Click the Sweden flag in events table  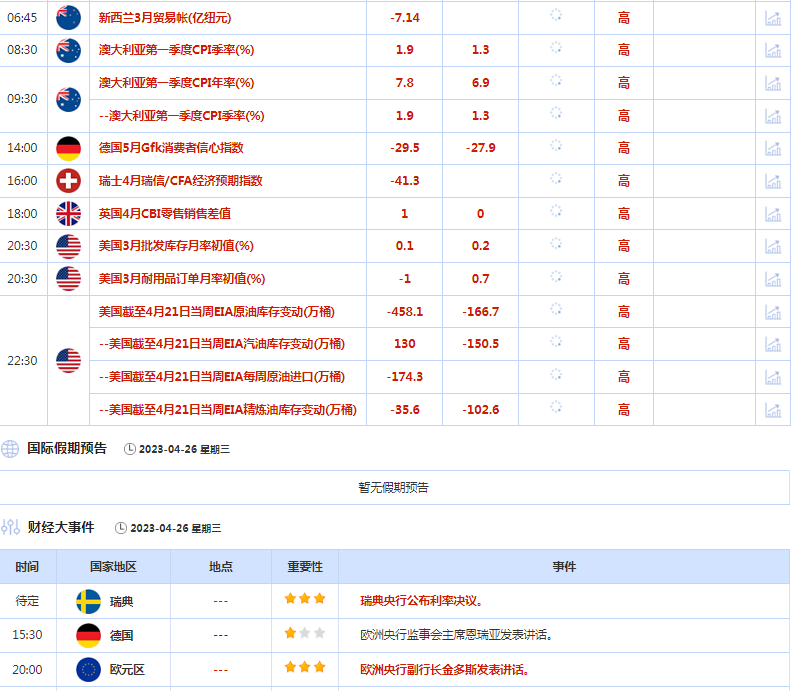pos(88,601)
